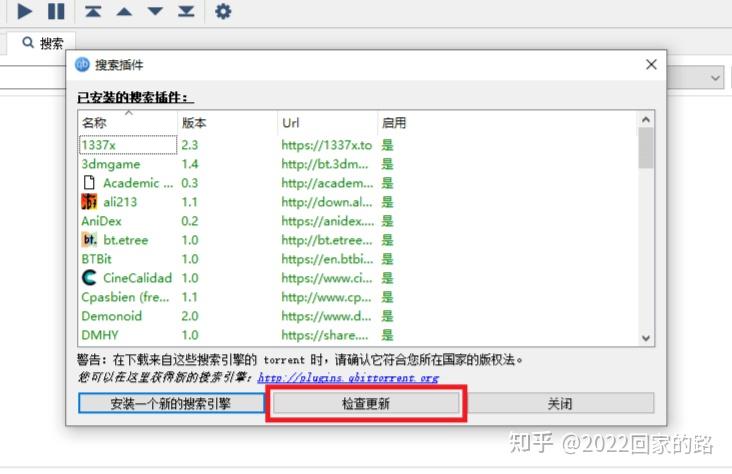Screen dimensions: 732x474
Task: Sort plugins by 启用 column
Action: (x=507, y=123)
